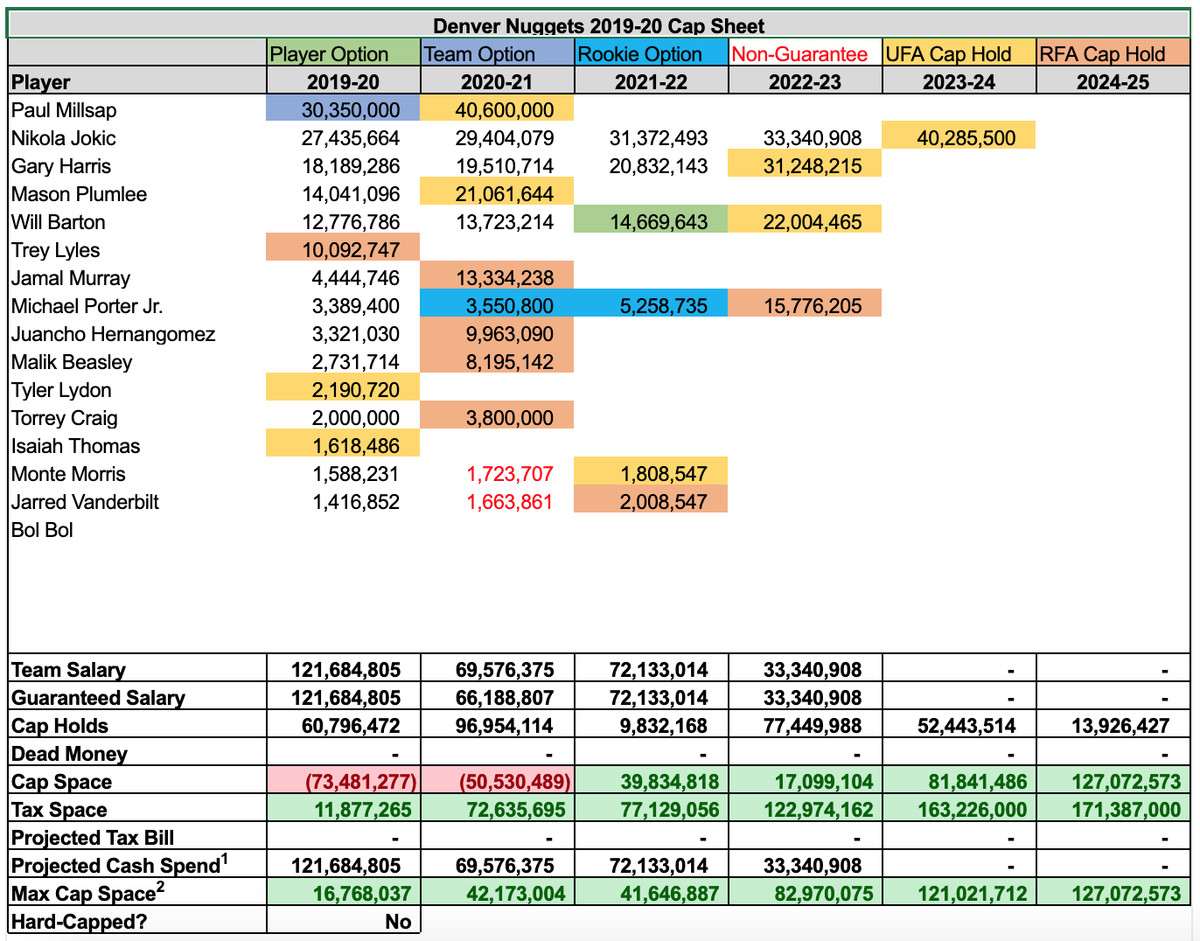Select Isaiah Thomas's 1,618,486 cell
The image size is (1200, 941).
pos(344,445)
